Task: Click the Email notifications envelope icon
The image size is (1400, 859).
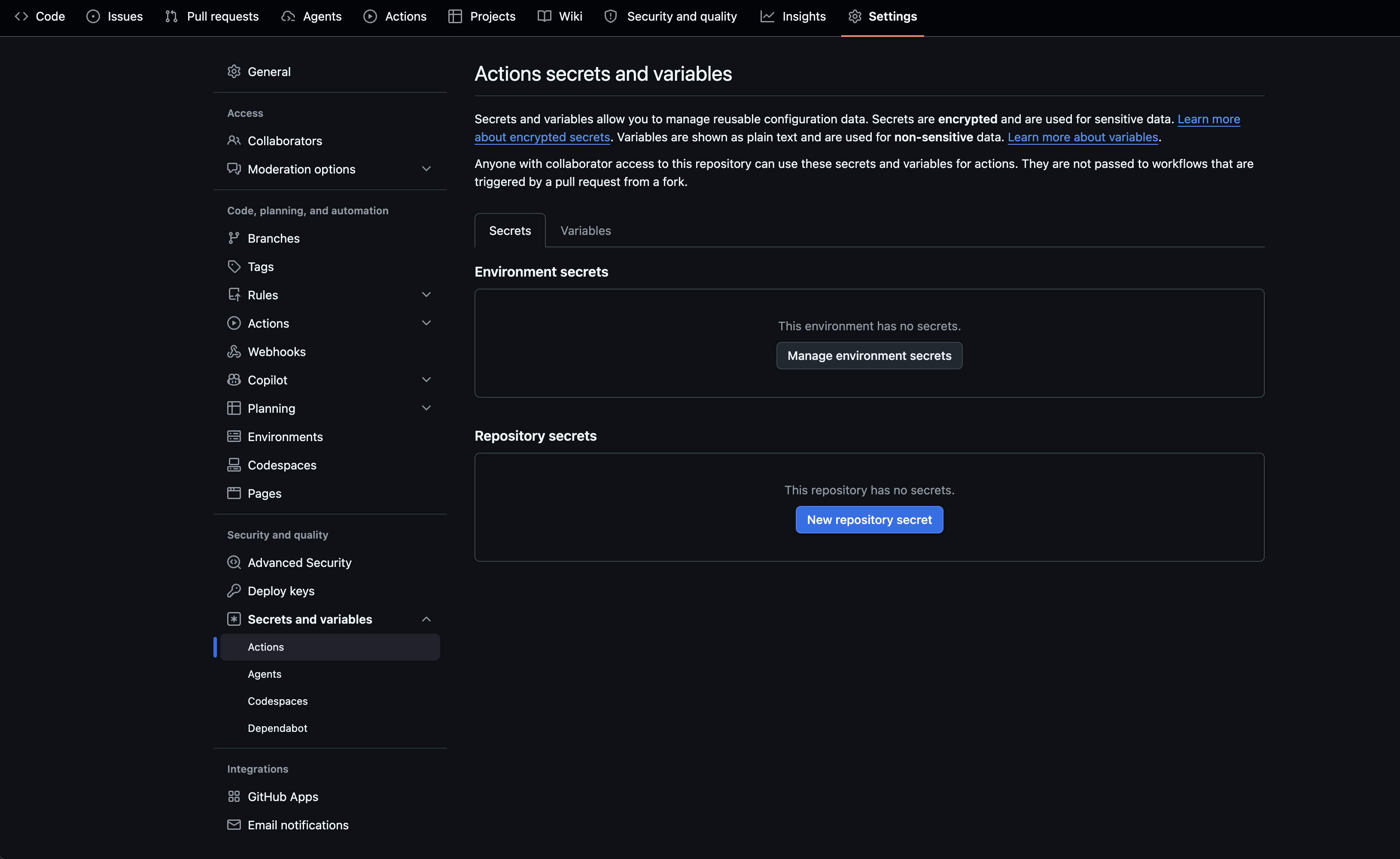Action: pyautogui.click(x=234, y=825)
